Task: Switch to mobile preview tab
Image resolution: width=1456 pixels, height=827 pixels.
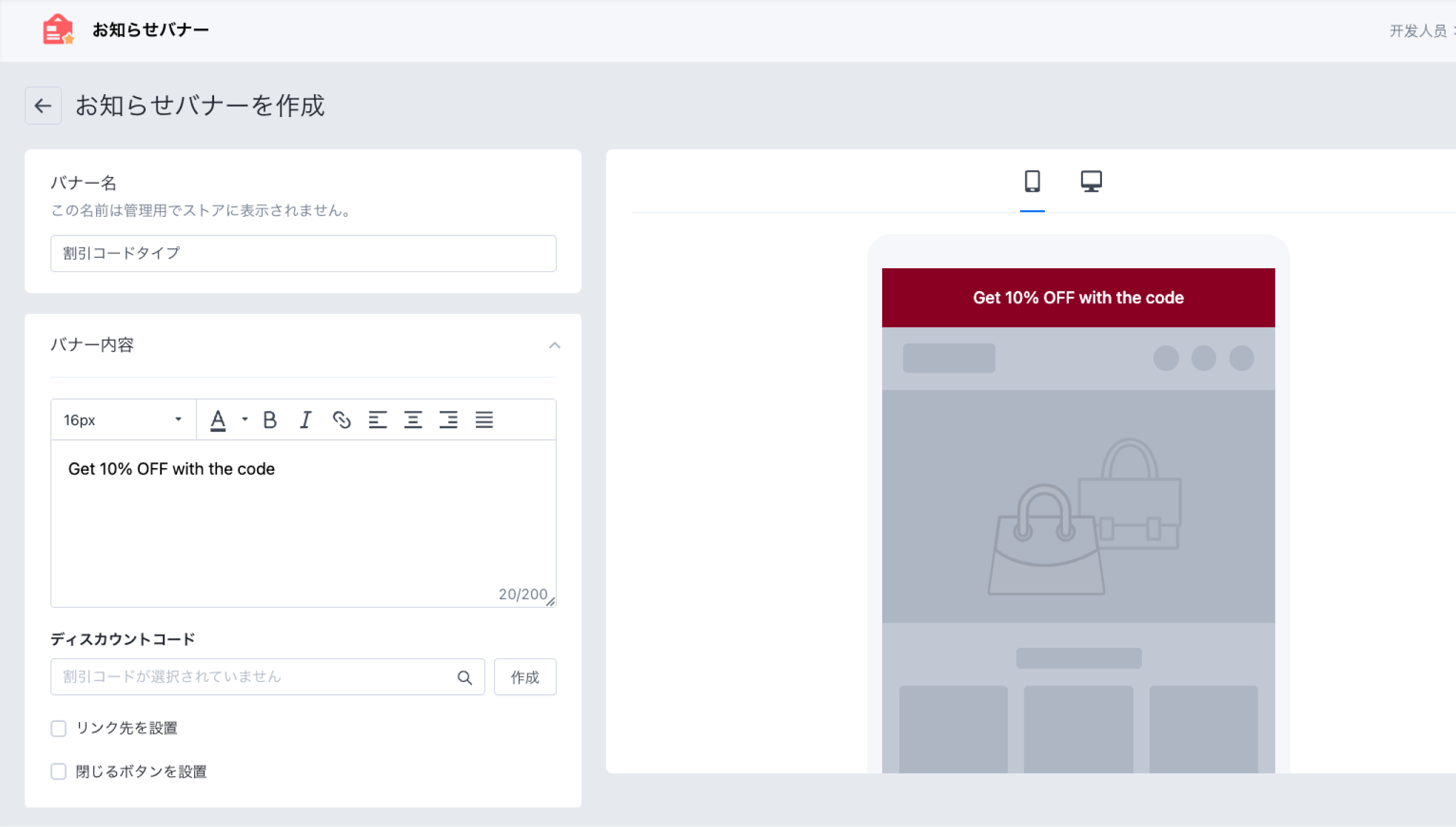Action: click(x=1032, y=182)
